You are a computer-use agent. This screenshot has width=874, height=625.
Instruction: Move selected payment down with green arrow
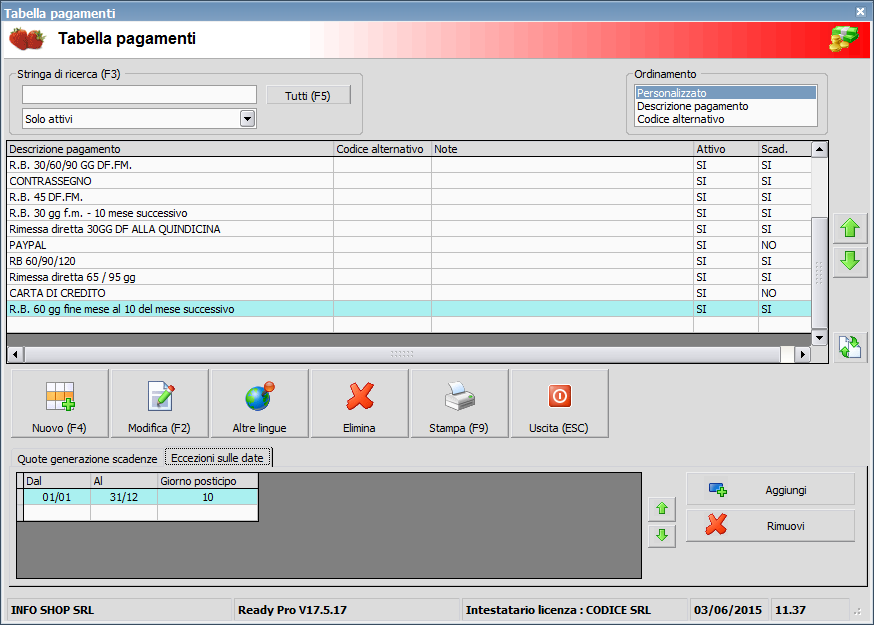850,261
